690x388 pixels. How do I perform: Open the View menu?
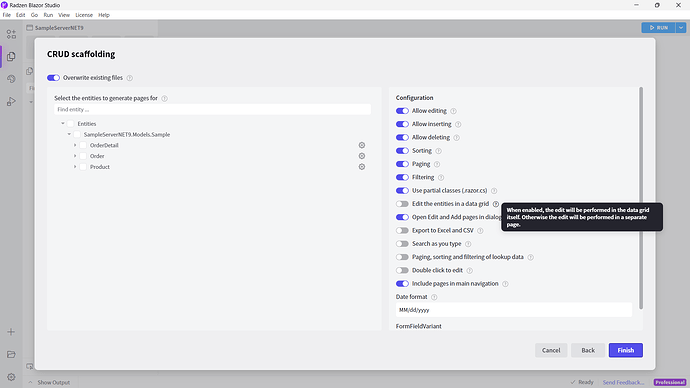click(x=64, y=15)
